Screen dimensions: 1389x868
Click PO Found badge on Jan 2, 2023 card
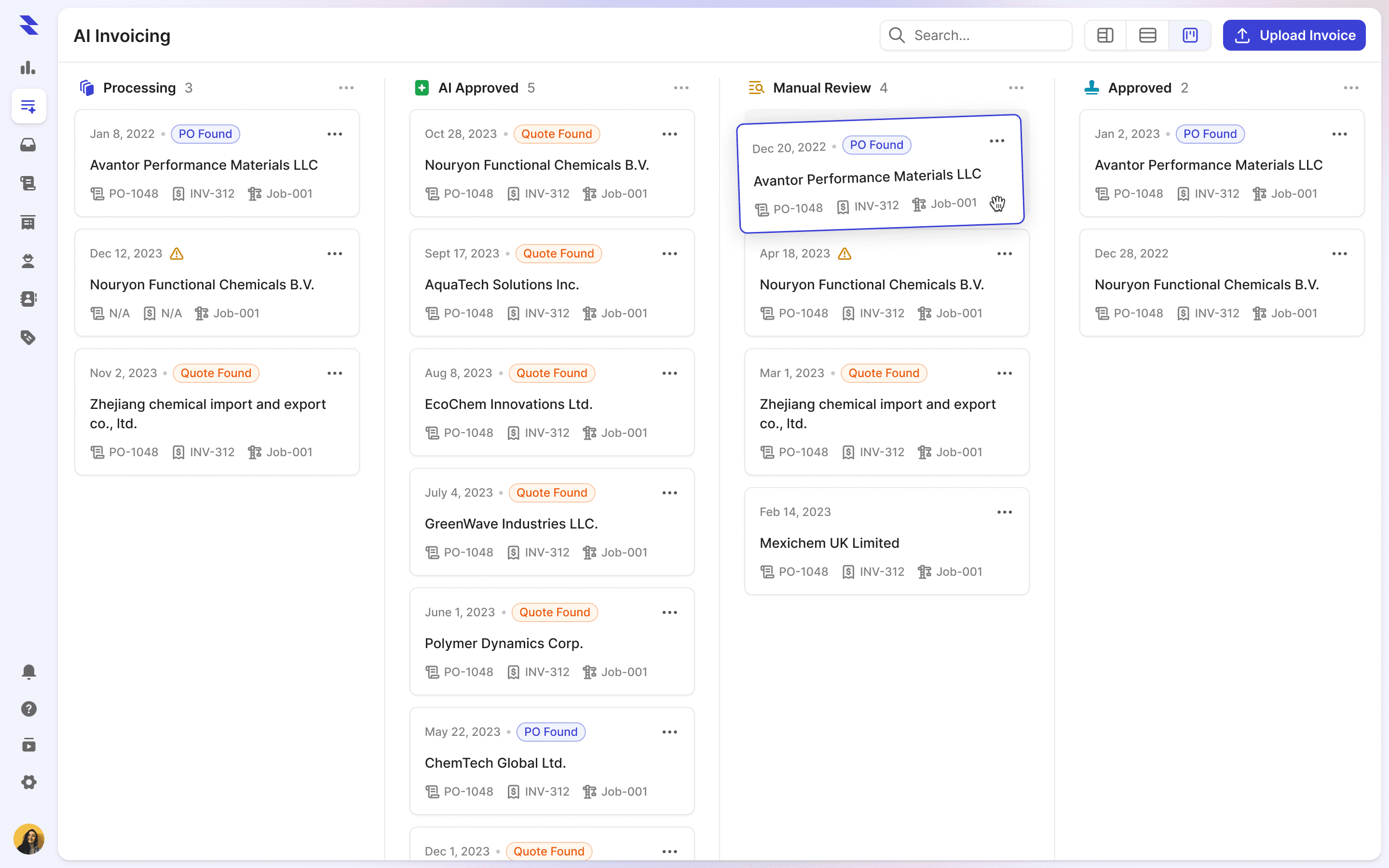click(x=1211, y=134)
